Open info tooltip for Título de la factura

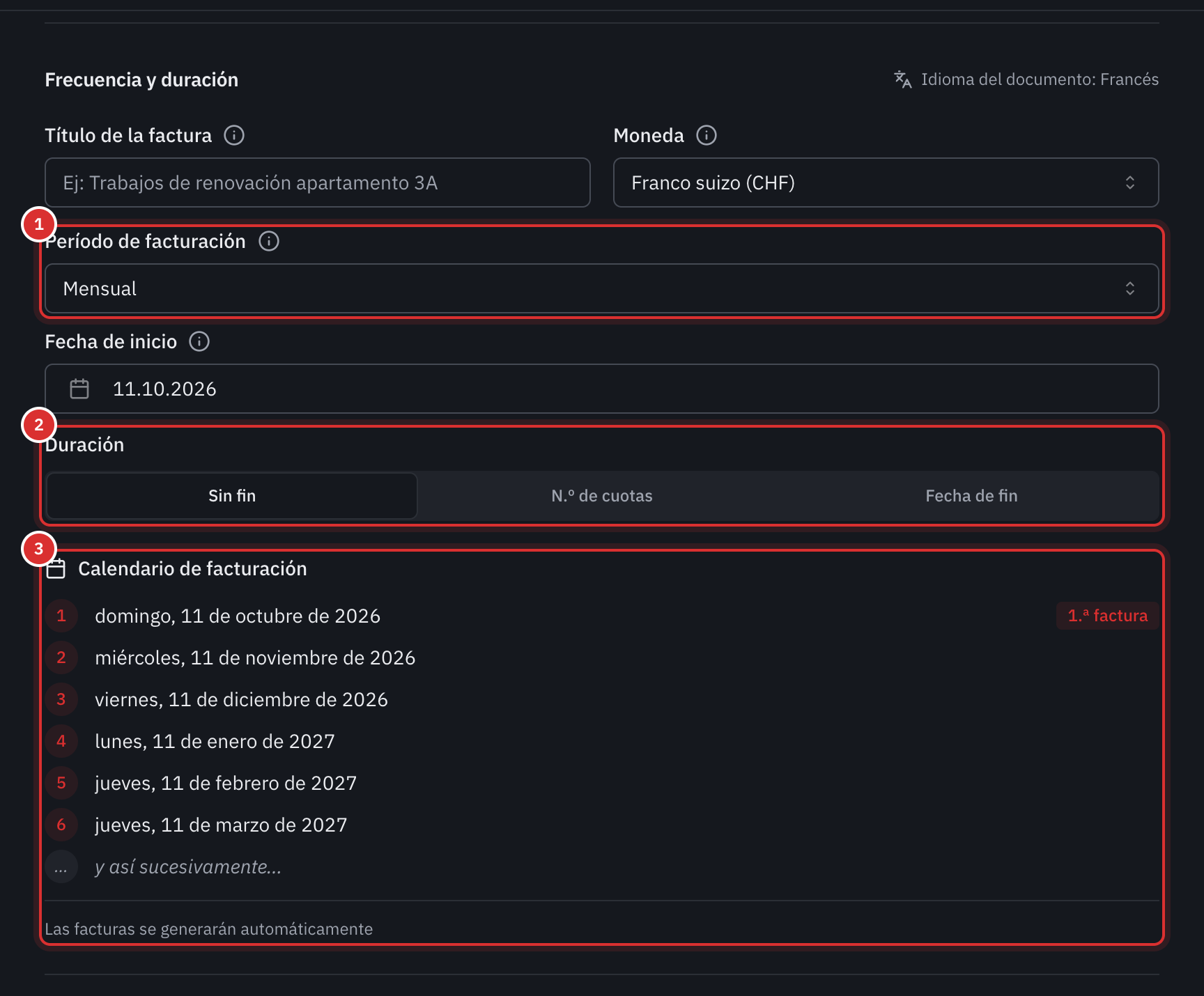coord(234,135)
